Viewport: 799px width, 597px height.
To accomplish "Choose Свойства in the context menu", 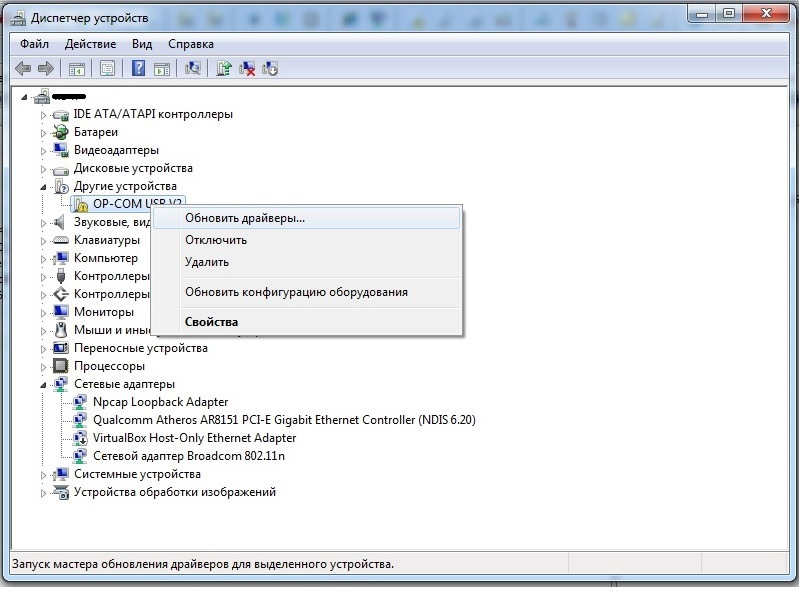I will tap(307, 322).
